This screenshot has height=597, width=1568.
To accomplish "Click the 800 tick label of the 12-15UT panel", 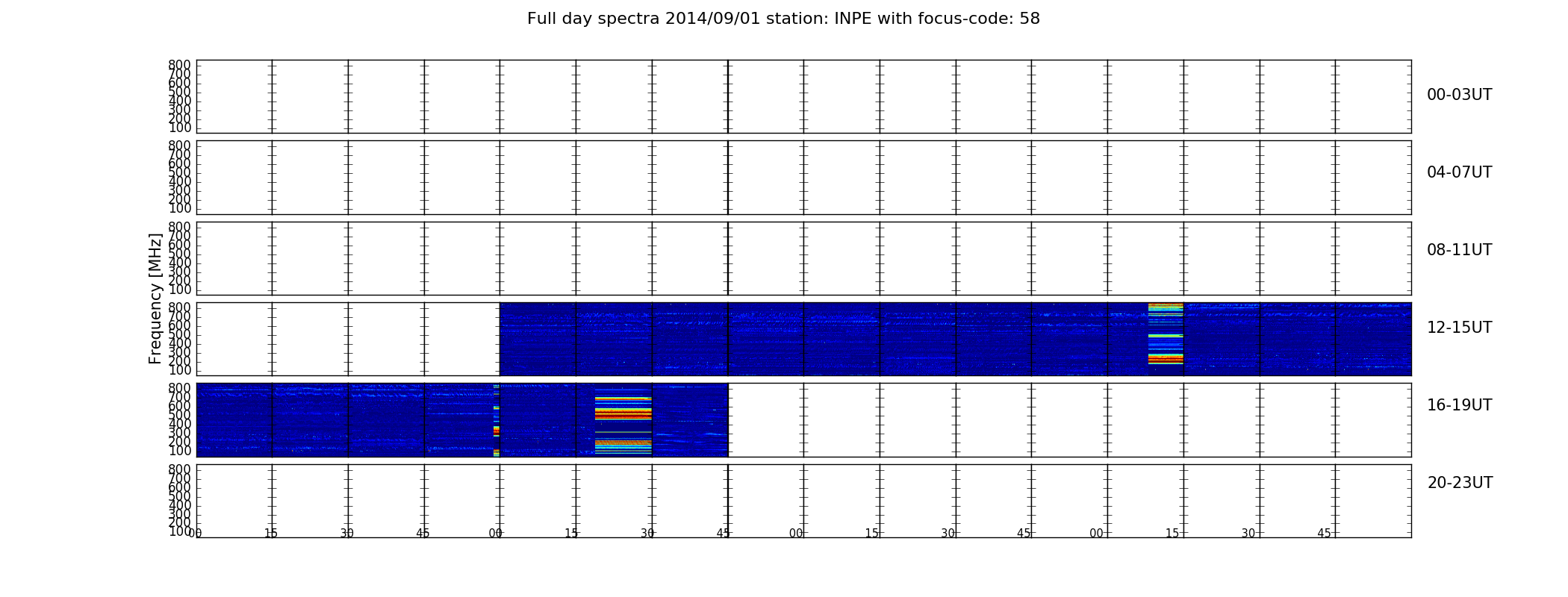I will (x=179, y=307).
